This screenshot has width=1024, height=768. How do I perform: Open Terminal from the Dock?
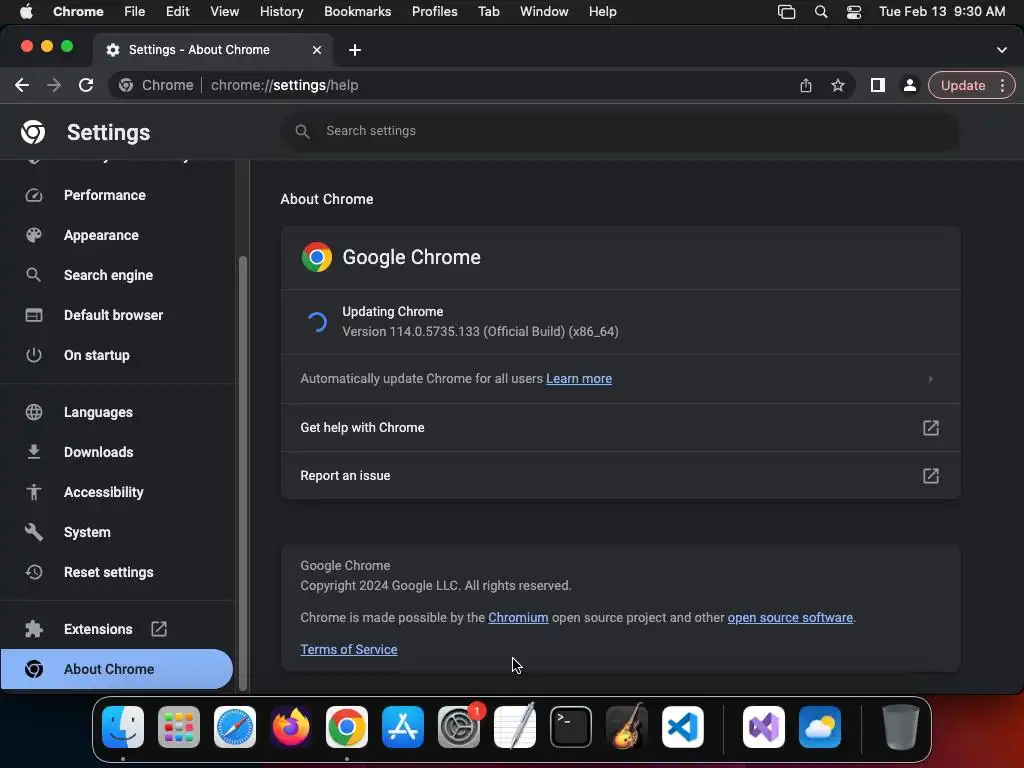click(x=571, y=727)
